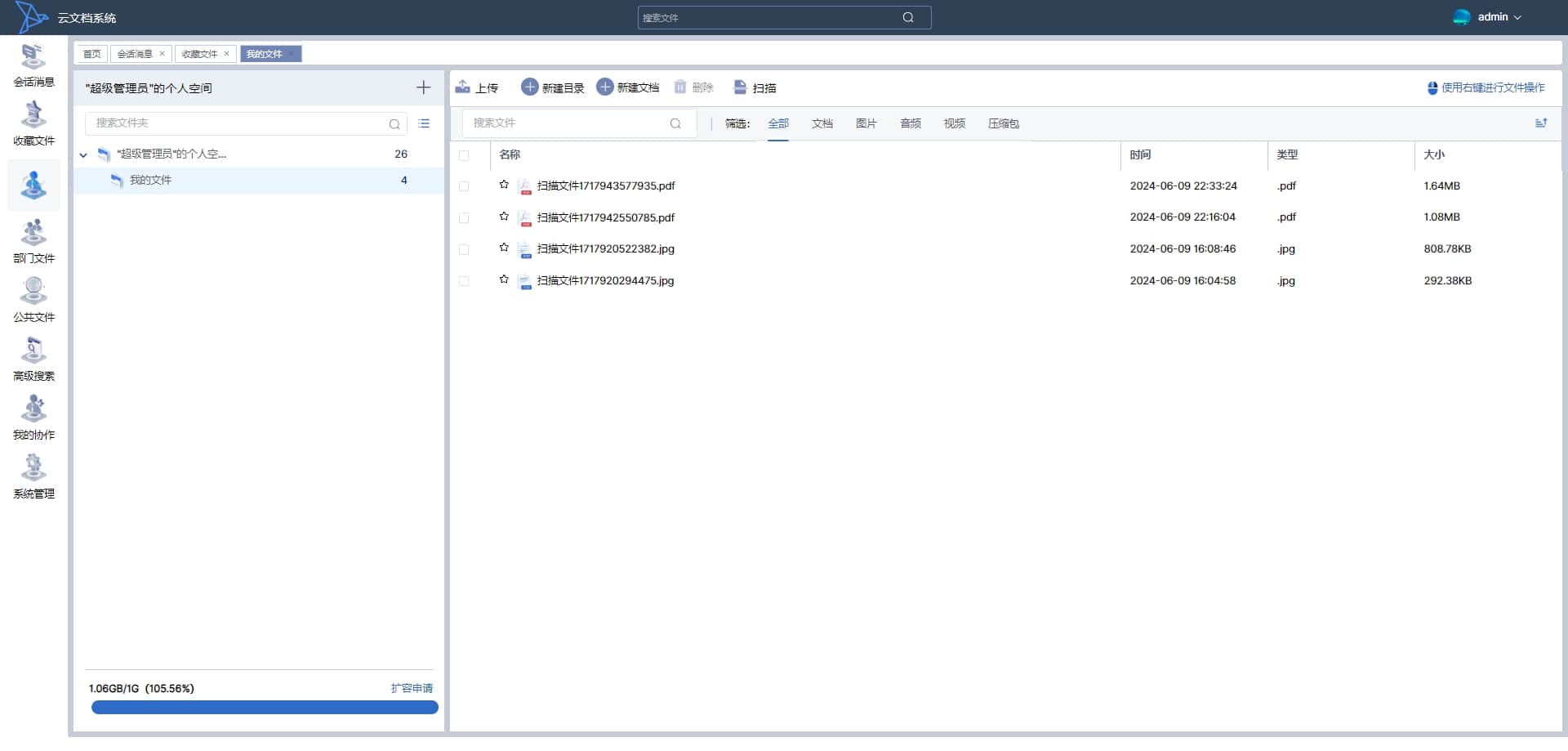Click the plus icon to add folder in personal space
The height and width of the screenshot is (751, 1568).
[x=423, y=87]
